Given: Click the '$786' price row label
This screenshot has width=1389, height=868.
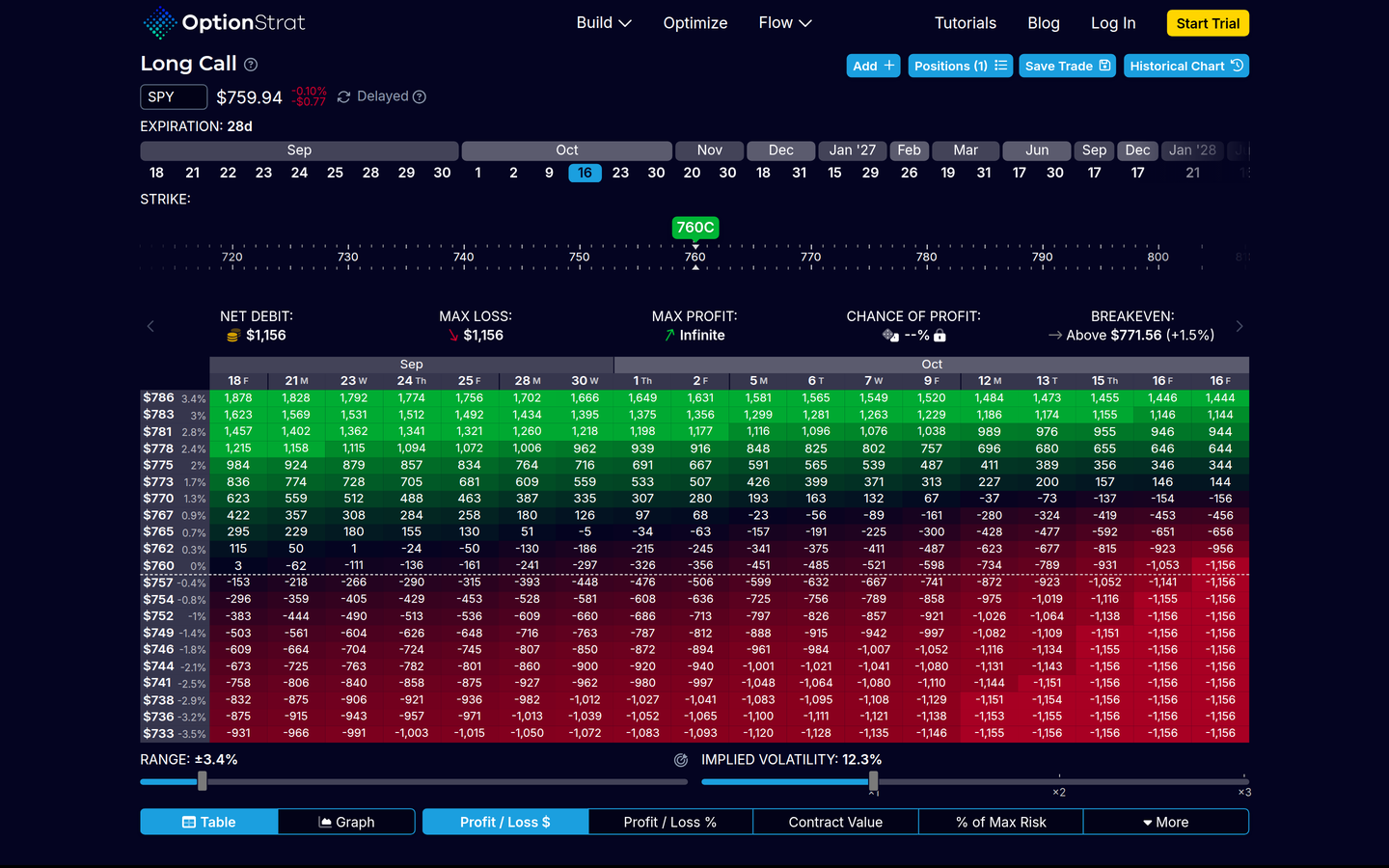Looking at the screenshot, I should pyautogui.click(x=159, y=397).
